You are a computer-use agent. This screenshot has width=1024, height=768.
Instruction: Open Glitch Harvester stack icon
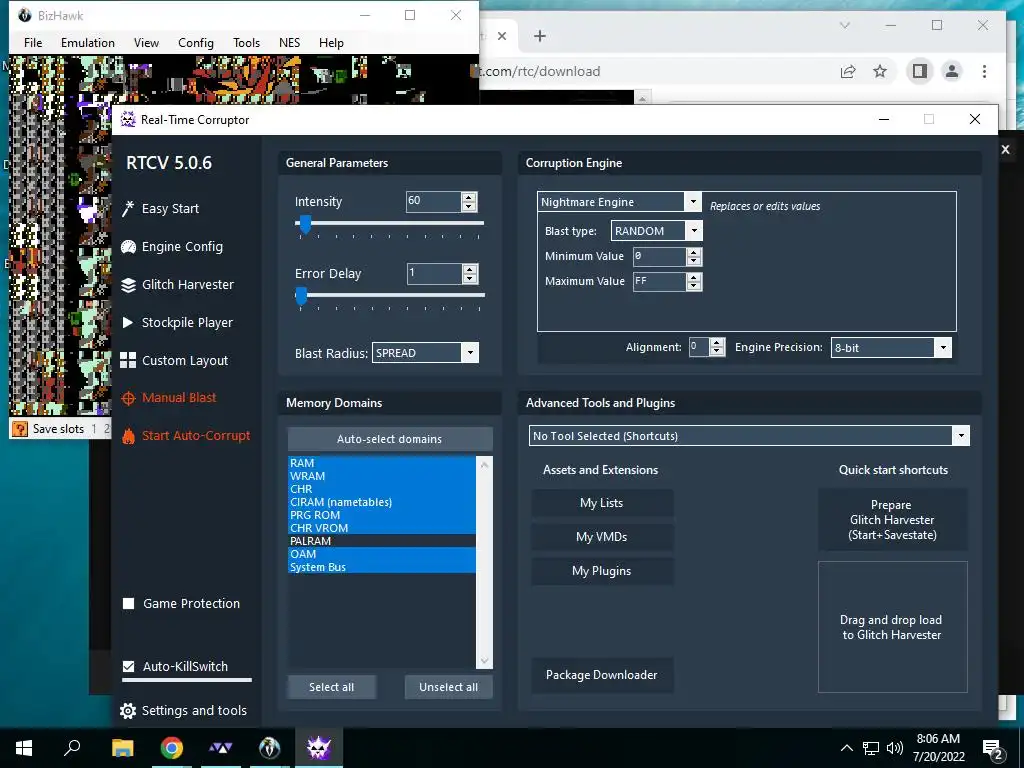click(x=129, y=285)
